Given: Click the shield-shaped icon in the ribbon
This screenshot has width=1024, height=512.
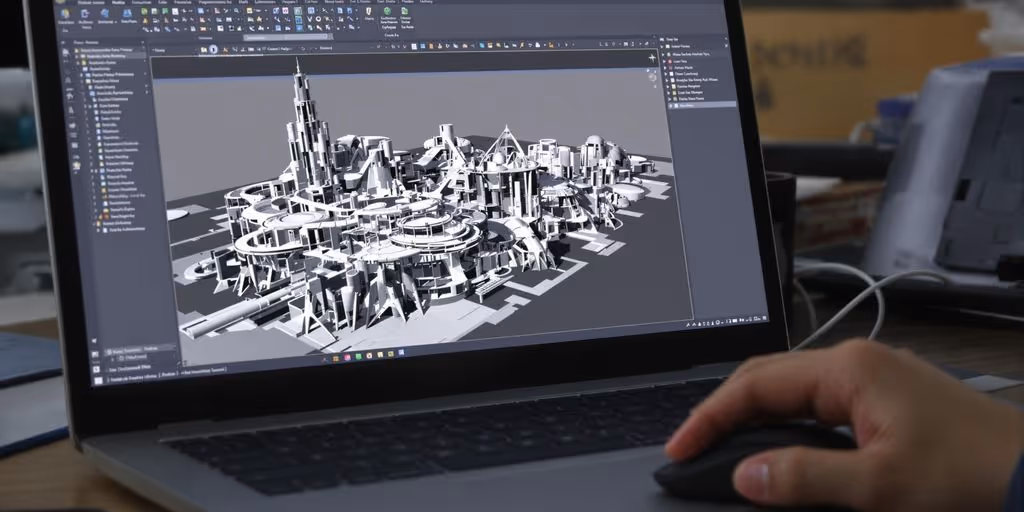Looking at the screenshot, I should (369, 11).
